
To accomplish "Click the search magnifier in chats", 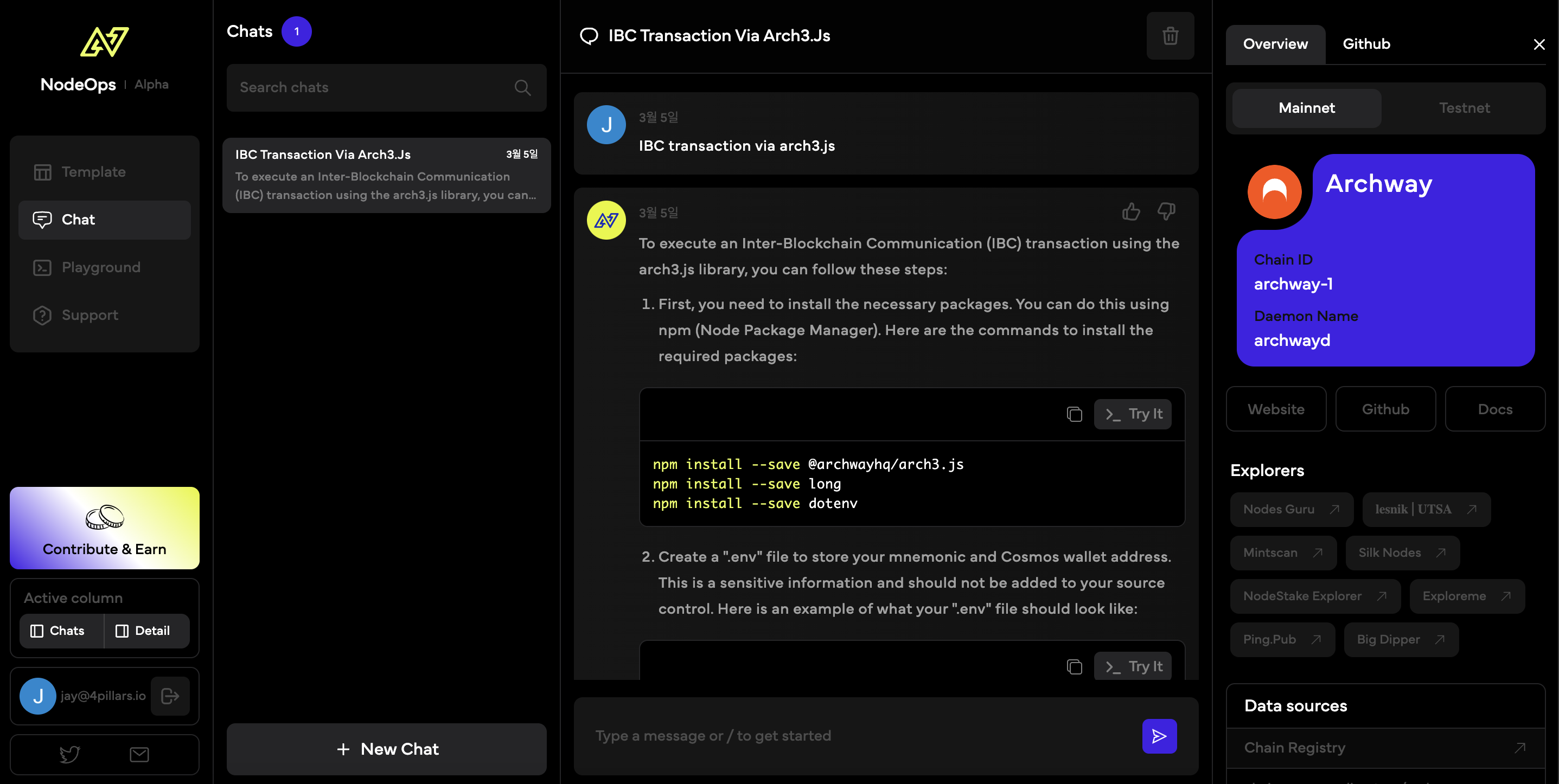I will [522, 88].
